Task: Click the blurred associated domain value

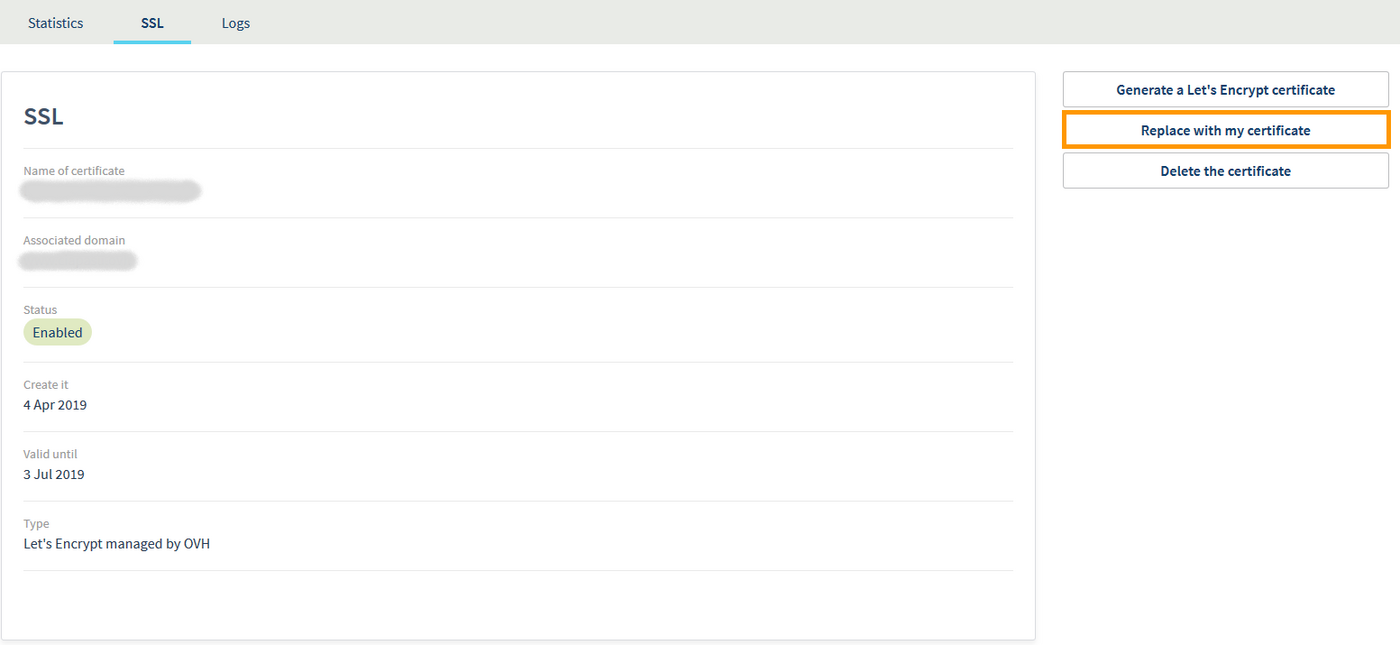Action: 78,260
